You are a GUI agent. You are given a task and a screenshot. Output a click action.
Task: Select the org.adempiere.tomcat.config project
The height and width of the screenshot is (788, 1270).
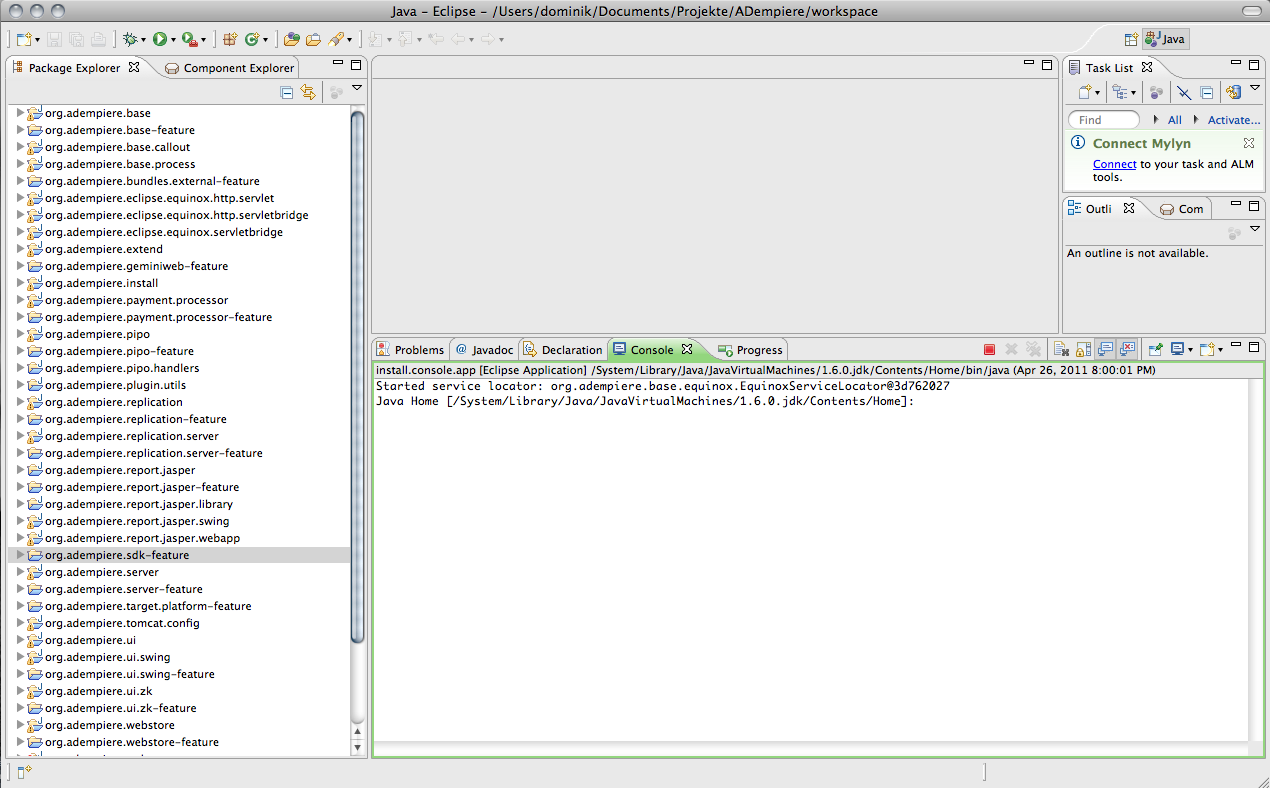pos(122,623)
